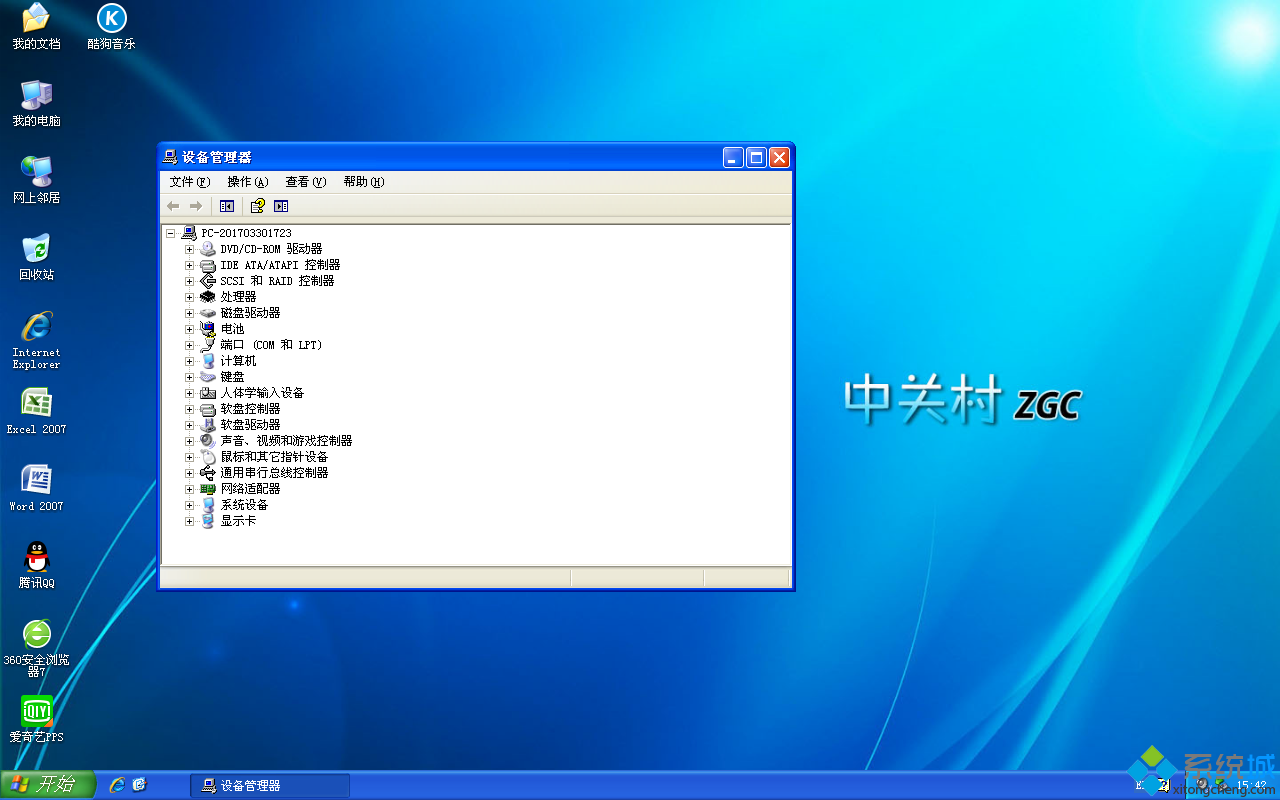This screenshot has height=800, width=1280.
Task: Open the 操作(A) menu
Action: point(247,182)
